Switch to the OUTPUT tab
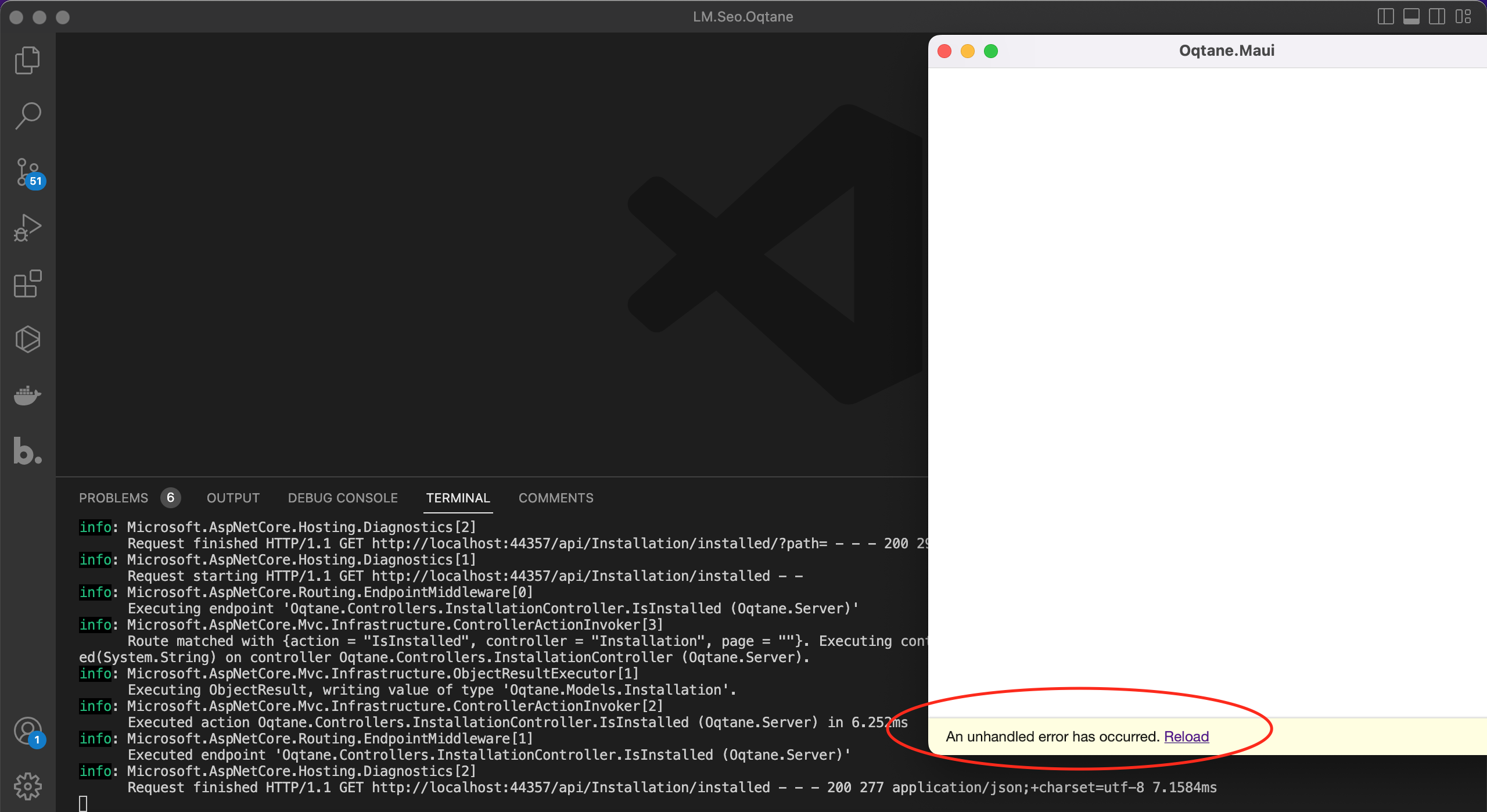 coord(232,498)
